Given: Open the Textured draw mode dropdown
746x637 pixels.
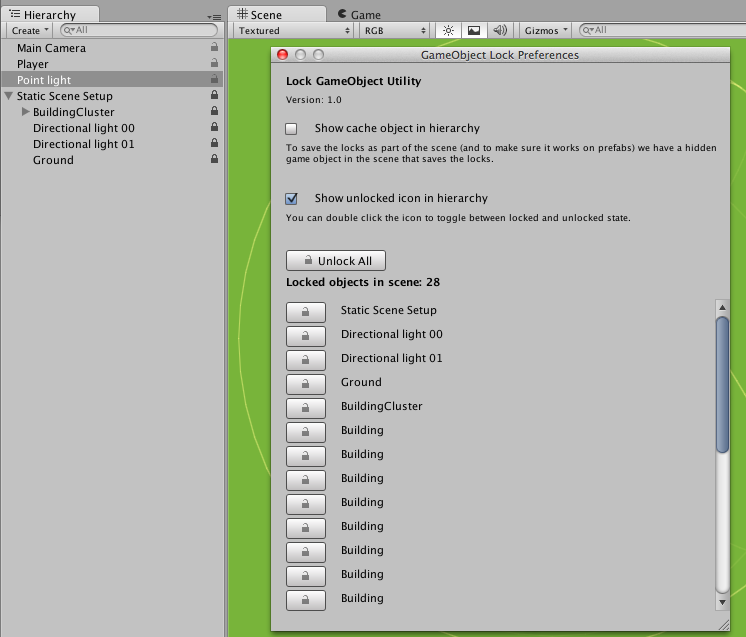Looking at the screenshot, I should (294, 30).
